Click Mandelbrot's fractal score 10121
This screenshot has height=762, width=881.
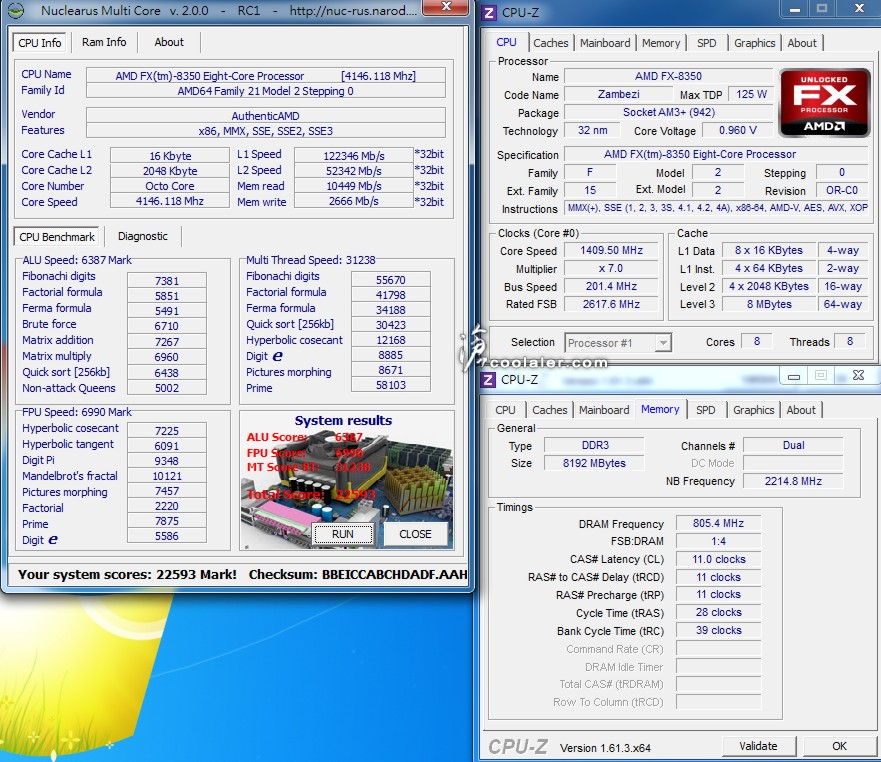tap(167, 476)
